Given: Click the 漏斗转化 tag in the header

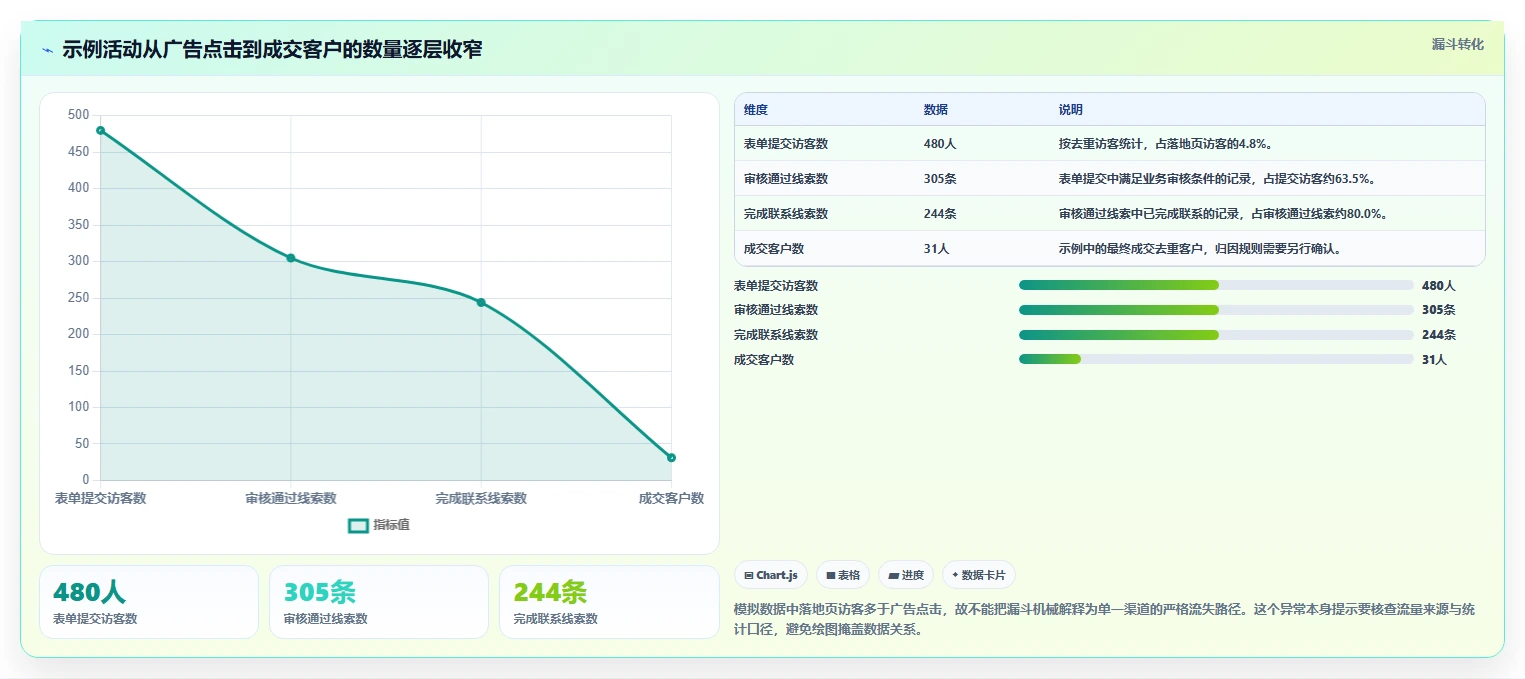Looking at the screenshot, I should click(x=1458, y=44).
